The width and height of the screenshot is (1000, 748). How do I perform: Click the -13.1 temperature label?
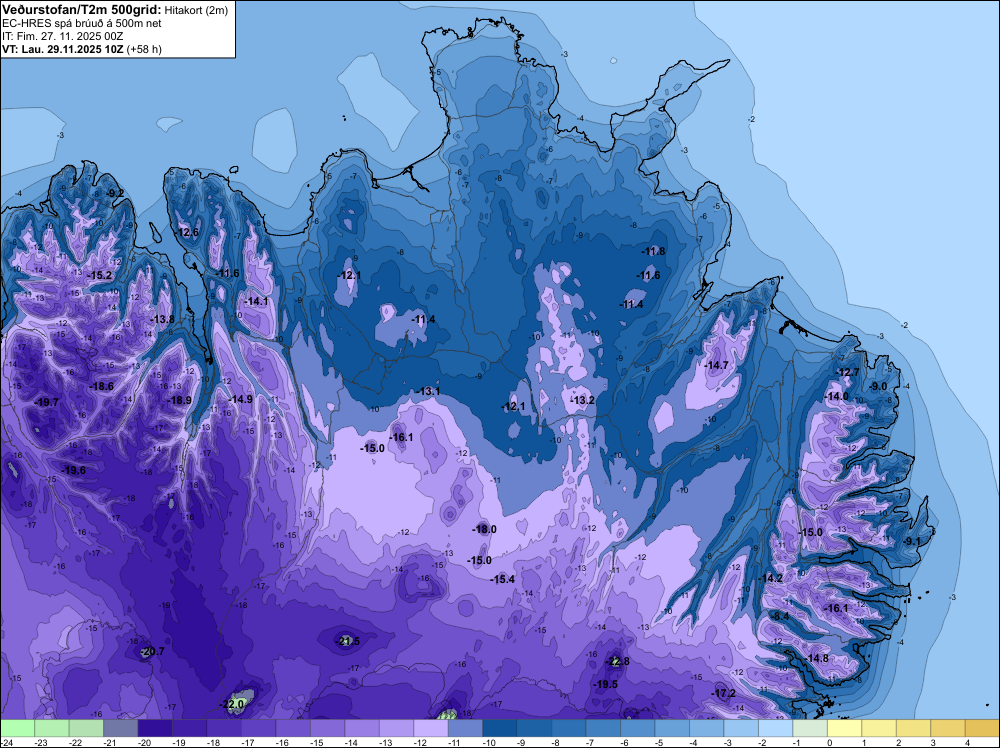(428, 391)
